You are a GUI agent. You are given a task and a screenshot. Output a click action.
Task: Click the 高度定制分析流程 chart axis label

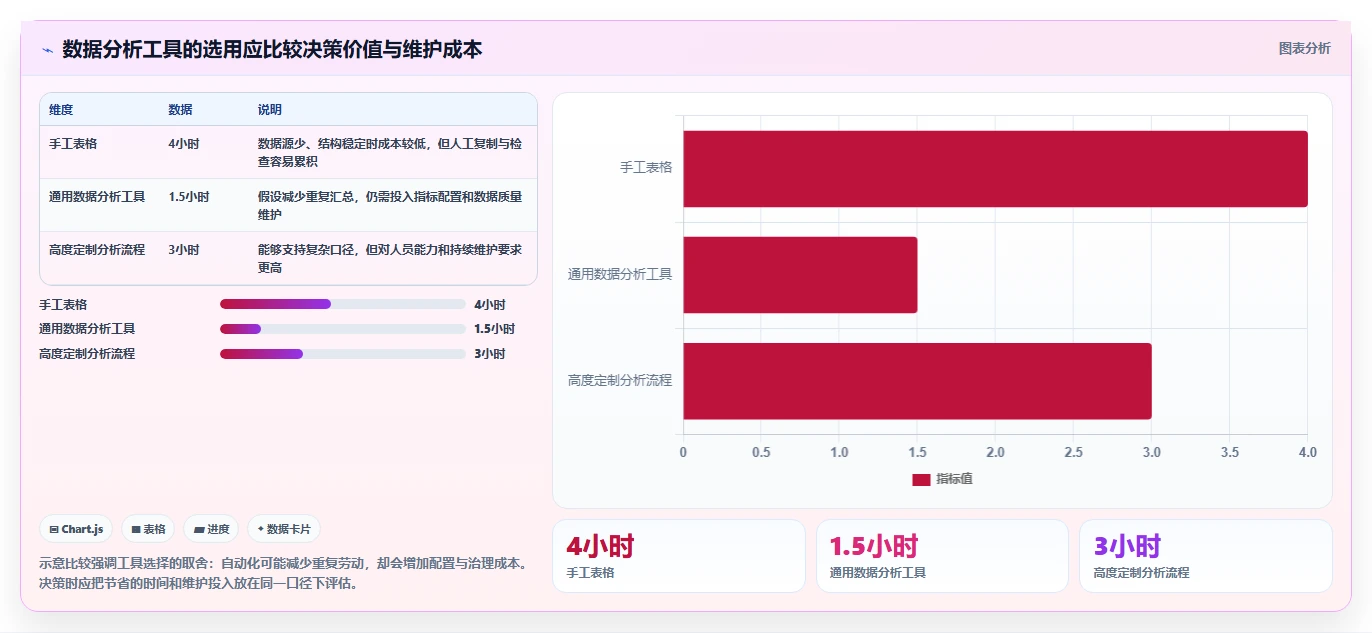coord(620,380)
